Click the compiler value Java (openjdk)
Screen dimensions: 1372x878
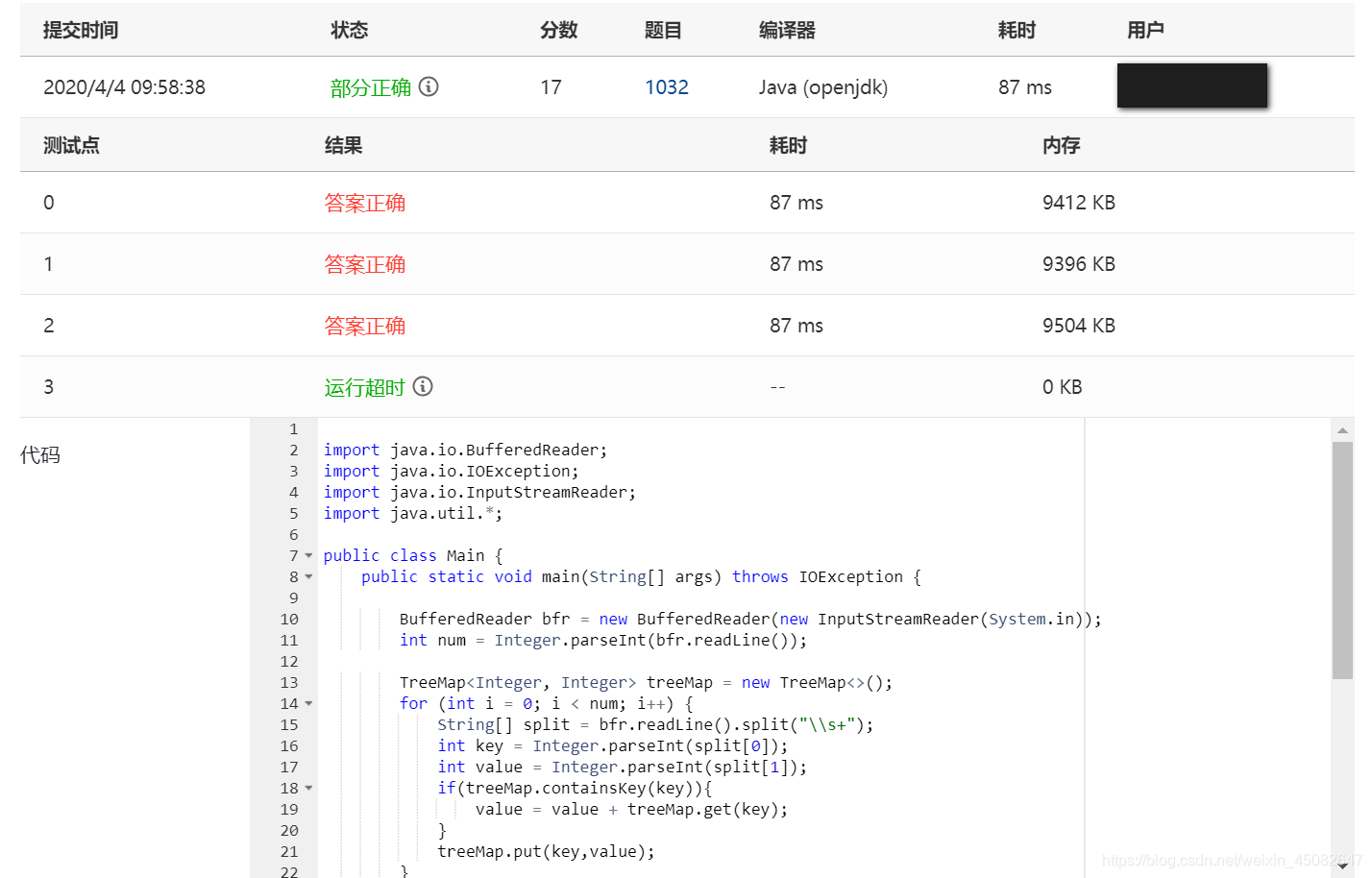tap(823, 87)
